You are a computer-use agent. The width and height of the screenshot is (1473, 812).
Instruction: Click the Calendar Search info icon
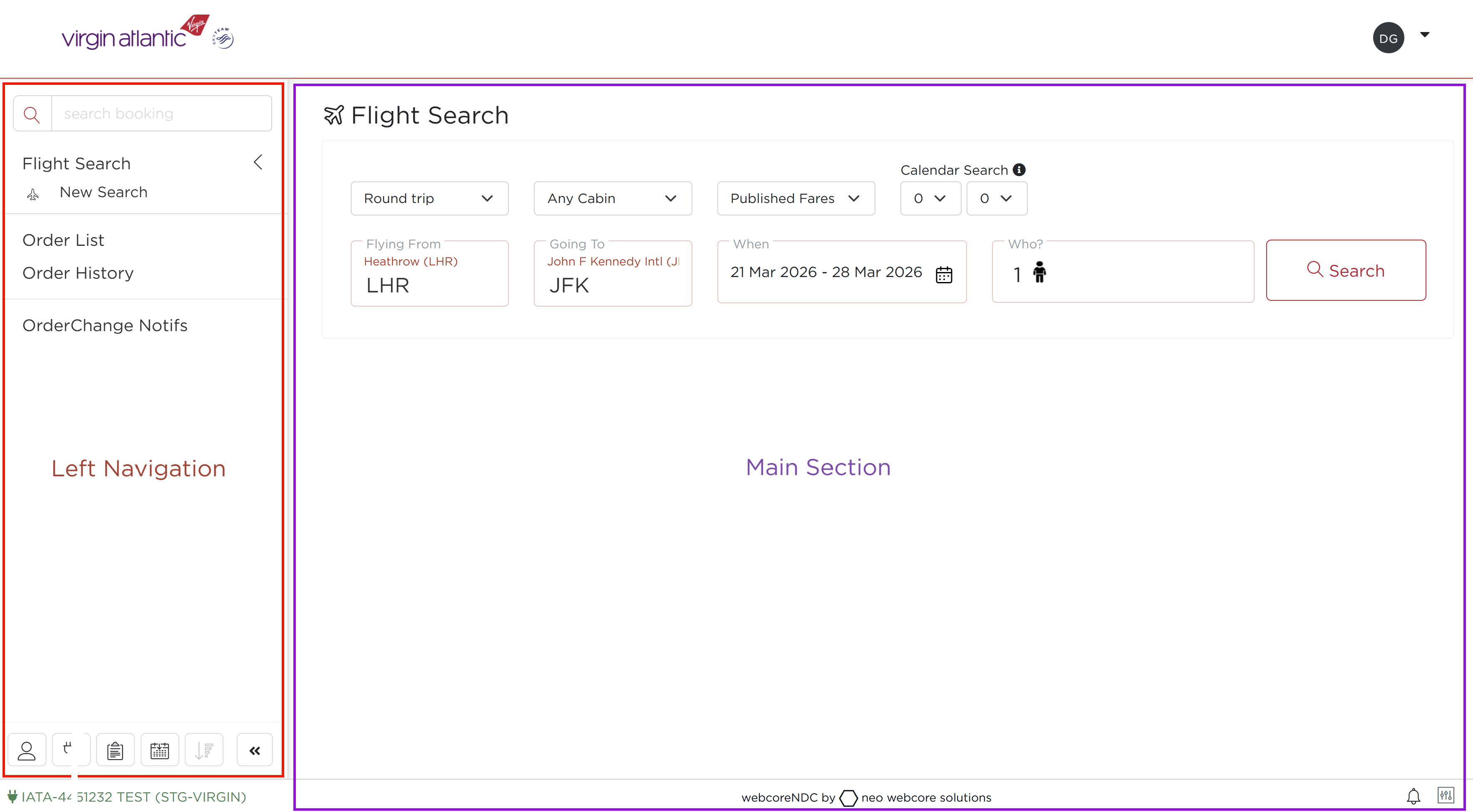tap(1019, 170)
